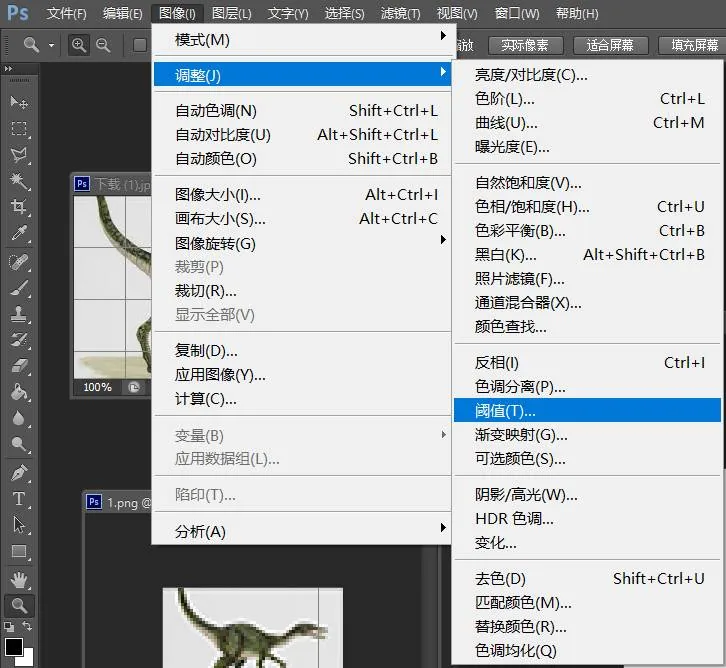The height and width of the screenshot is (668, 726).
Task: Click the Photoshop Ps logo
Action: (18, 12)
